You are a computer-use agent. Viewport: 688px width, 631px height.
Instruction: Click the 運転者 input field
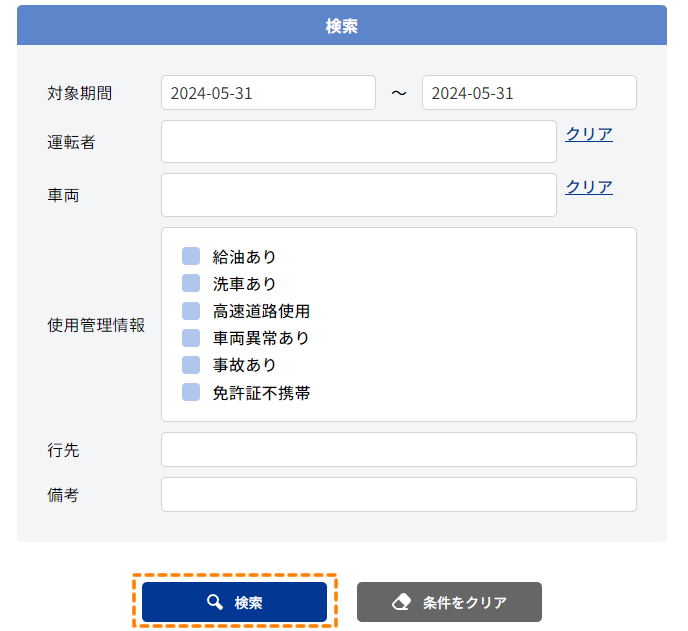pyautogui.click(x=358, y=142)
